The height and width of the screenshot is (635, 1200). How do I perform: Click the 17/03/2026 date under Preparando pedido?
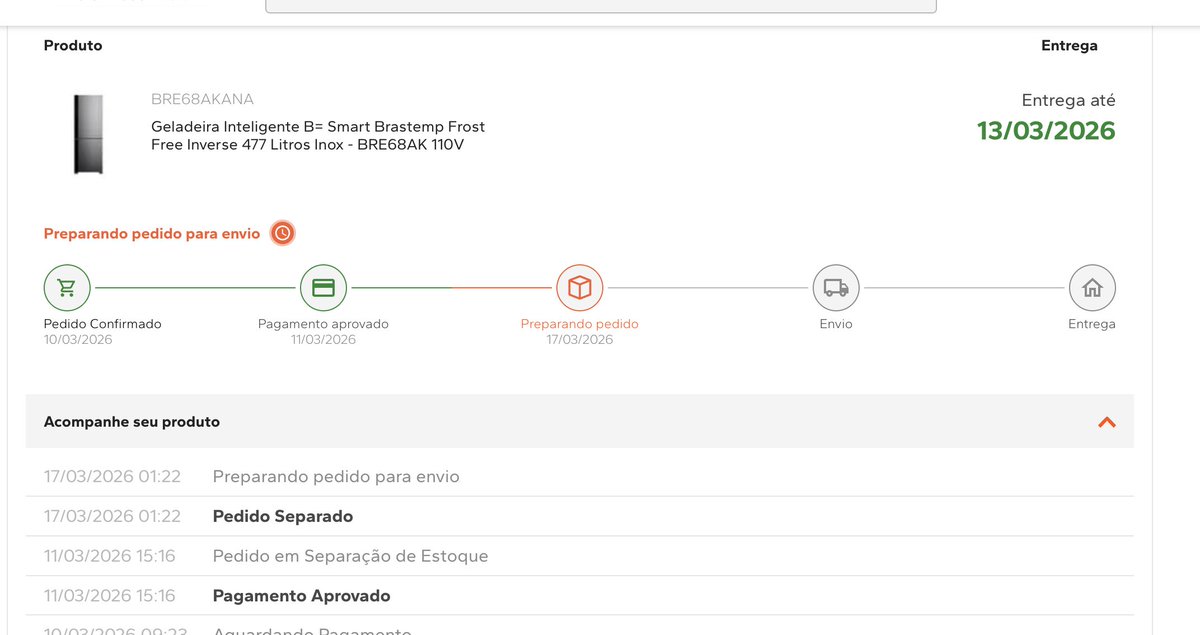pos(580,340)
